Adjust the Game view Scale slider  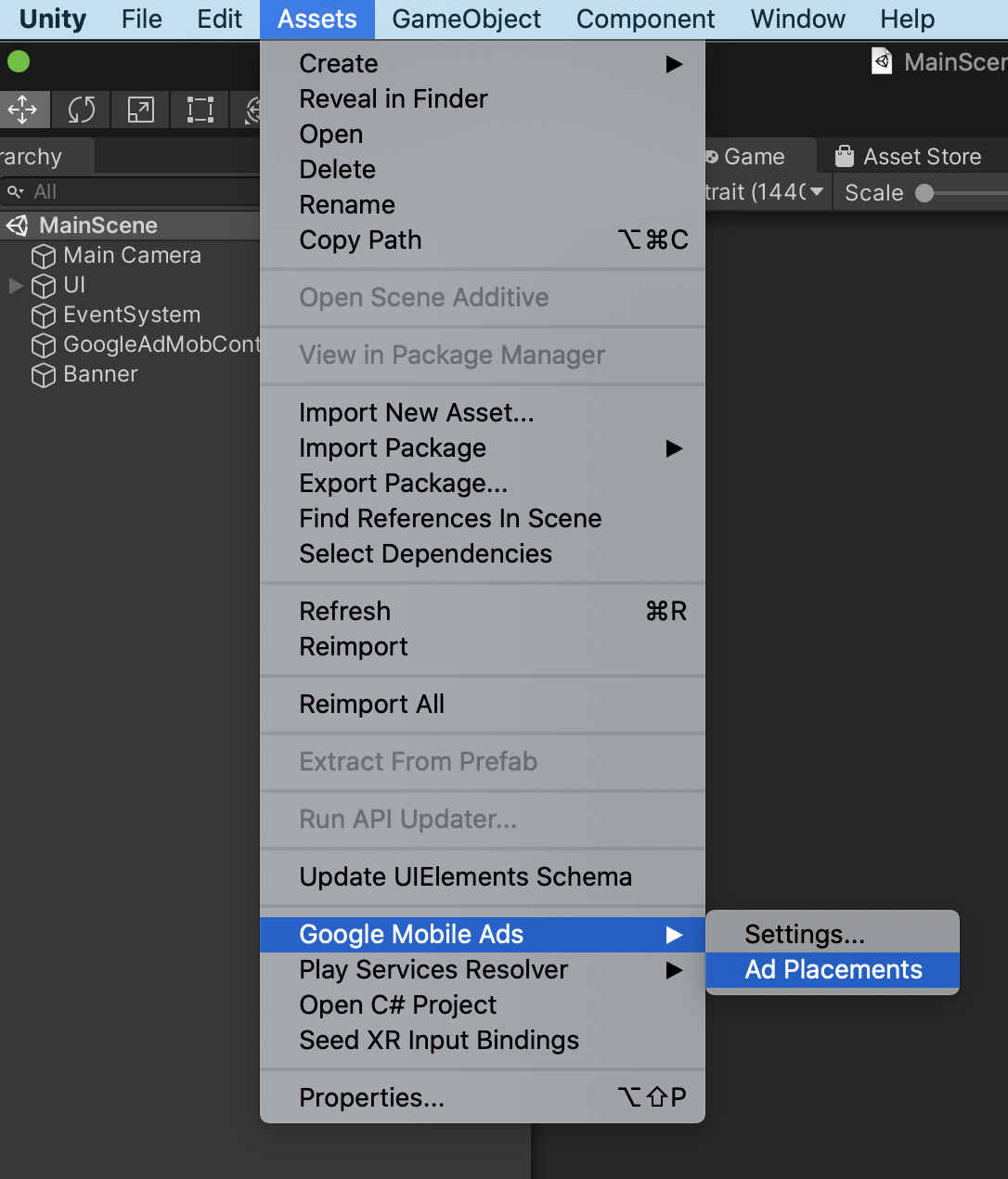(924, 193)
